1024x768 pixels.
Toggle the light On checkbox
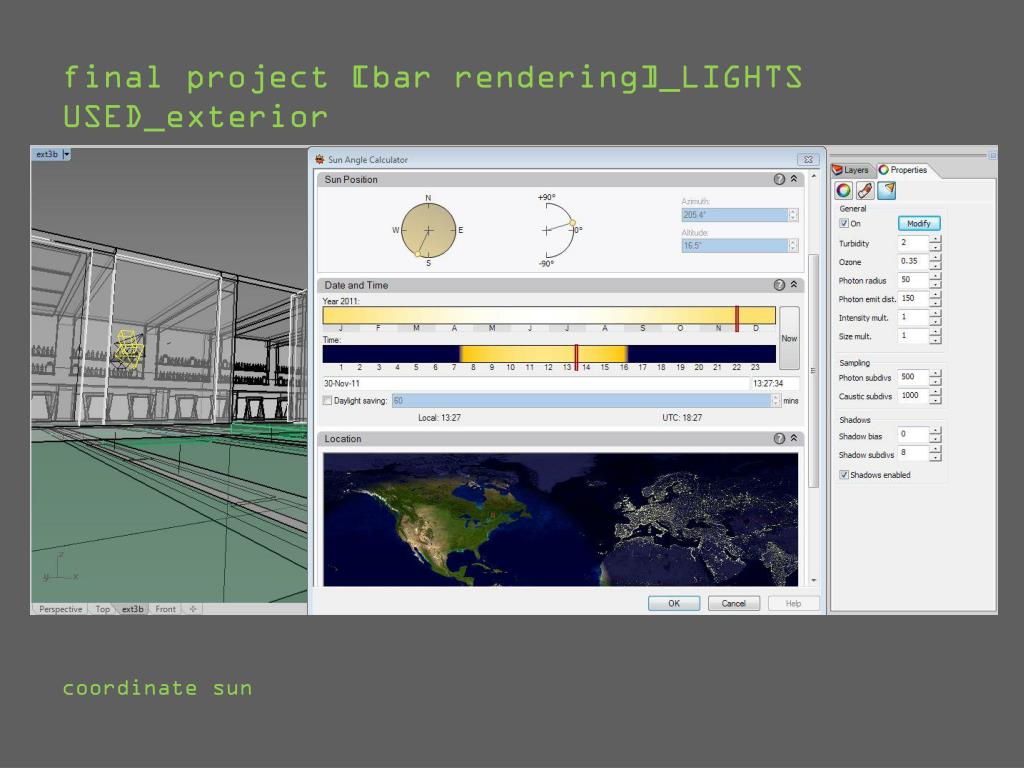pyautogui.click(x=844, y=223)
